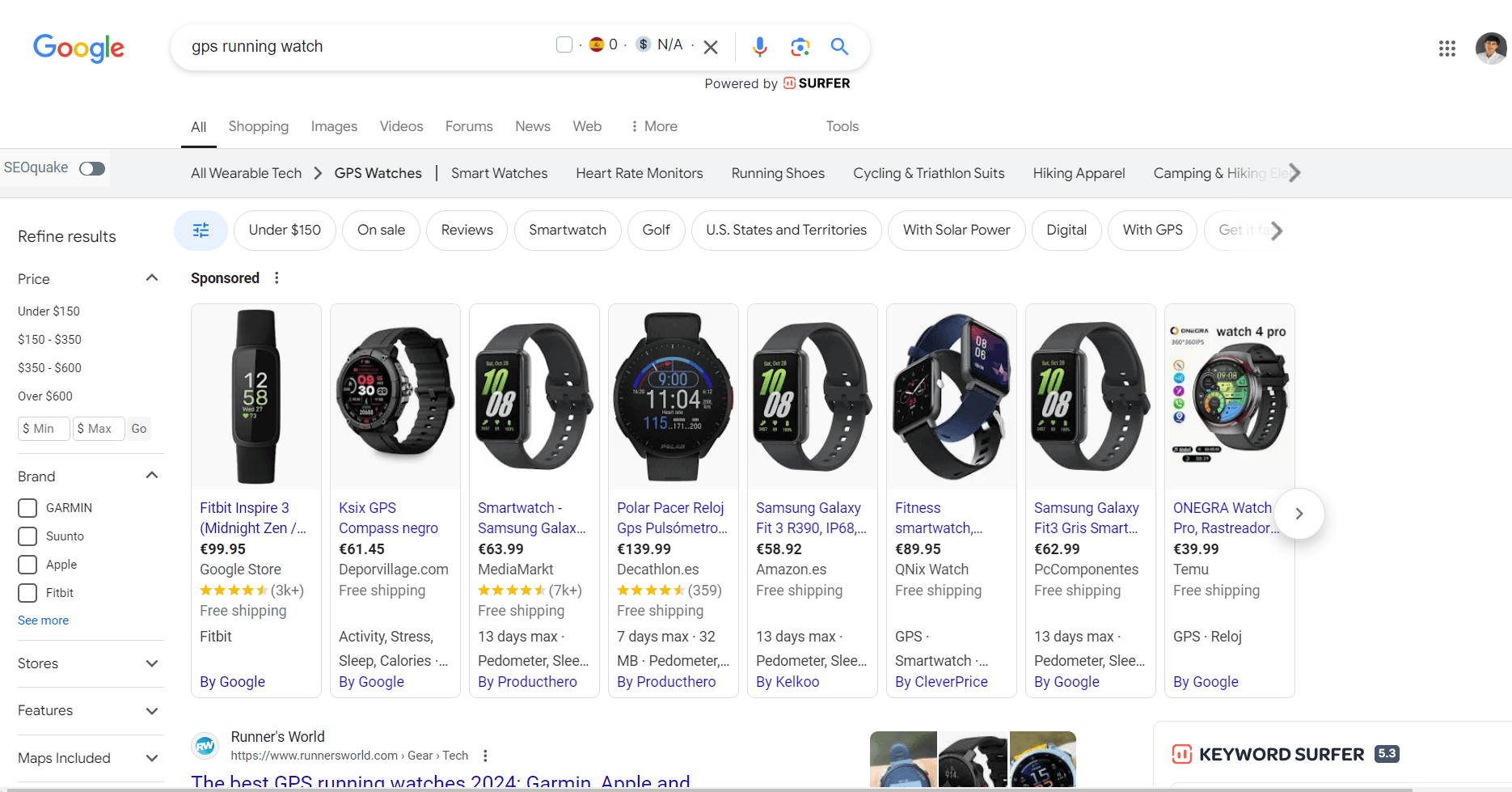Open the Fitbit Inspire 3 product link
Screen dimensions: 1512x792
tap(253, 518)
